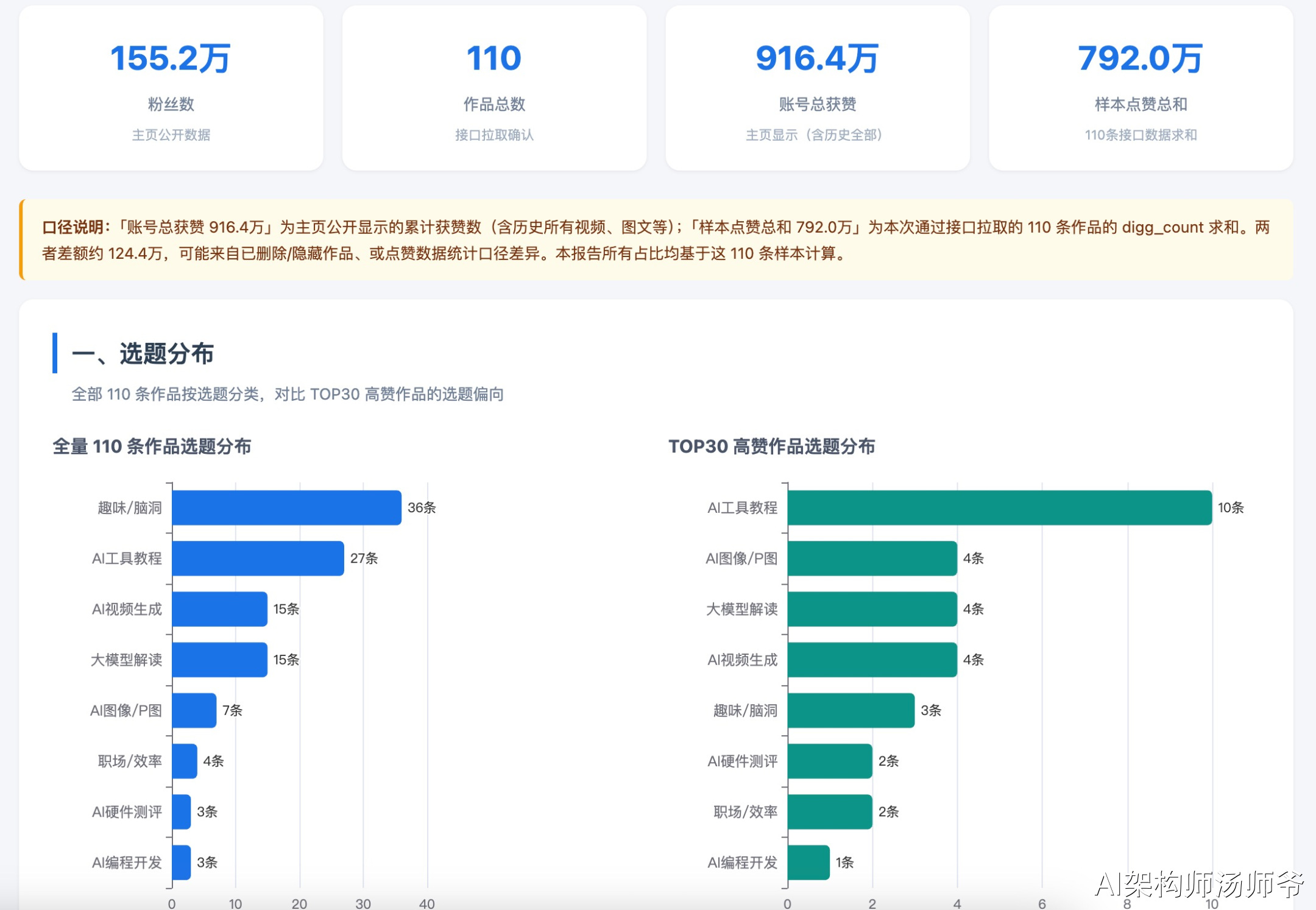The image size is (1316, 910).
Task: Click the blue AI硬件测评 3条 bar
Action: [182, 811]
